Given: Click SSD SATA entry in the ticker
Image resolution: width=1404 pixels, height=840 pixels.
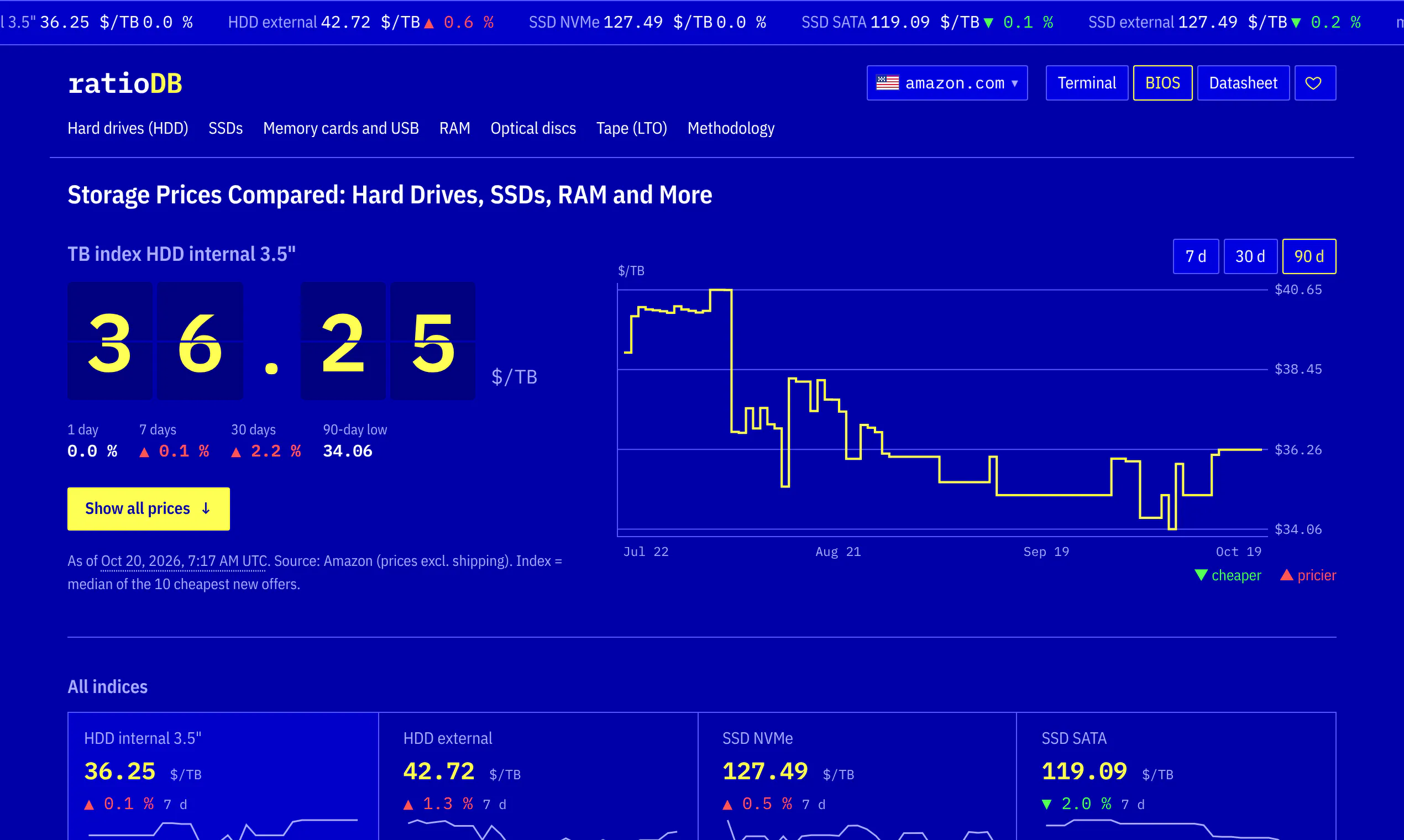Looking at the screenshot, I should pyautogui.click(x=928, y=22).
